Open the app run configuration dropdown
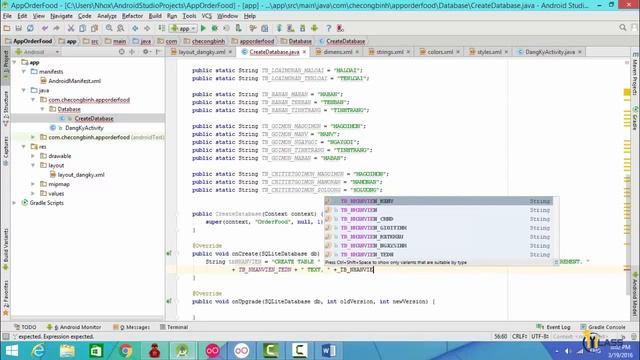Viewport: 640px width, 360px height. (x=184, y=28)
